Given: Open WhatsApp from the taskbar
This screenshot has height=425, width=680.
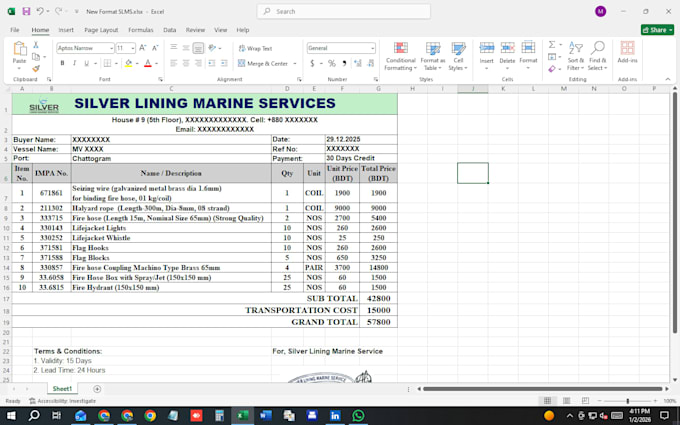Looking at the screenshot, I should (x=358, y=415).
